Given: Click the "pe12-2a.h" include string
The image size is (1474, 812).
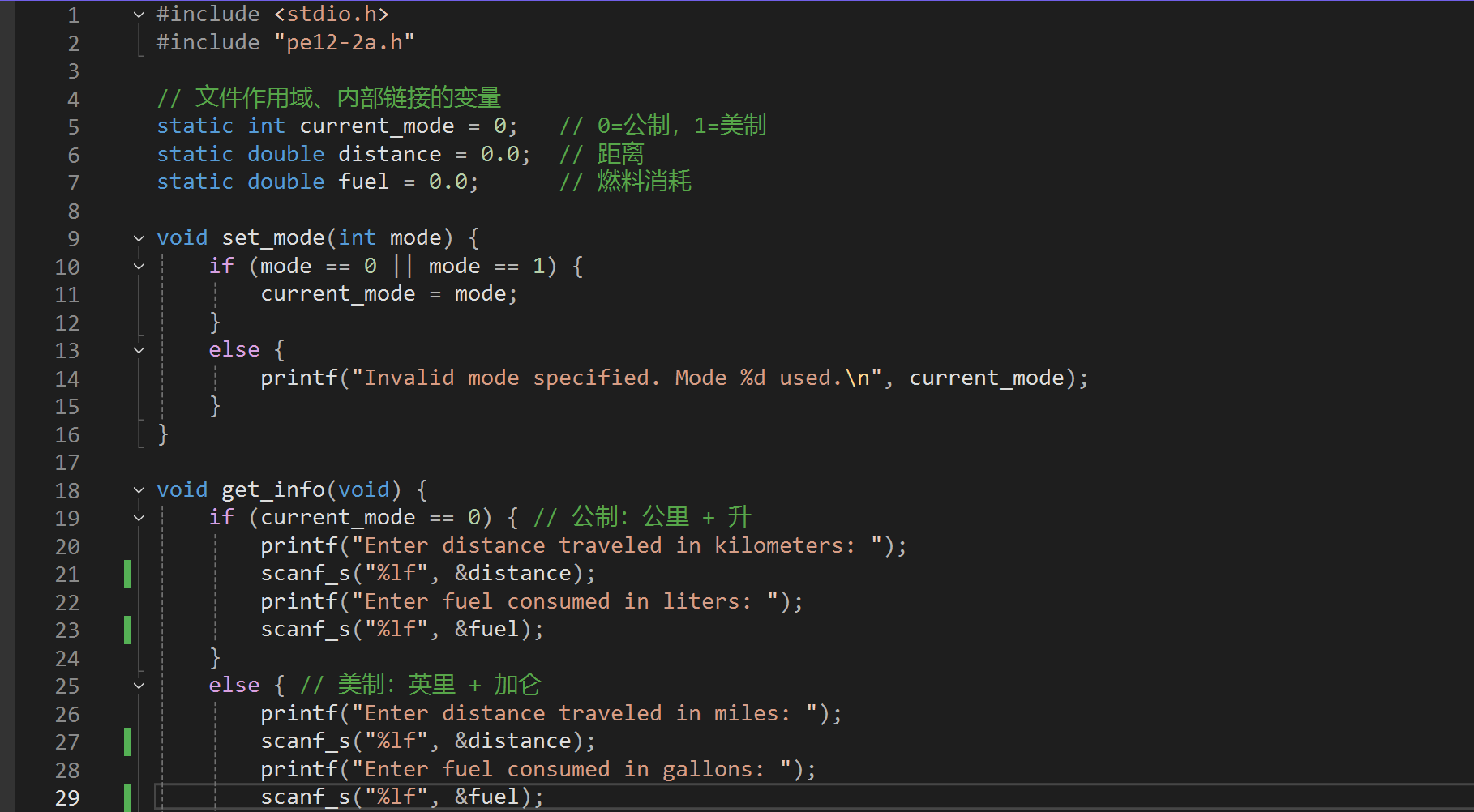Looking at the screenshot, I should (345, 42).
